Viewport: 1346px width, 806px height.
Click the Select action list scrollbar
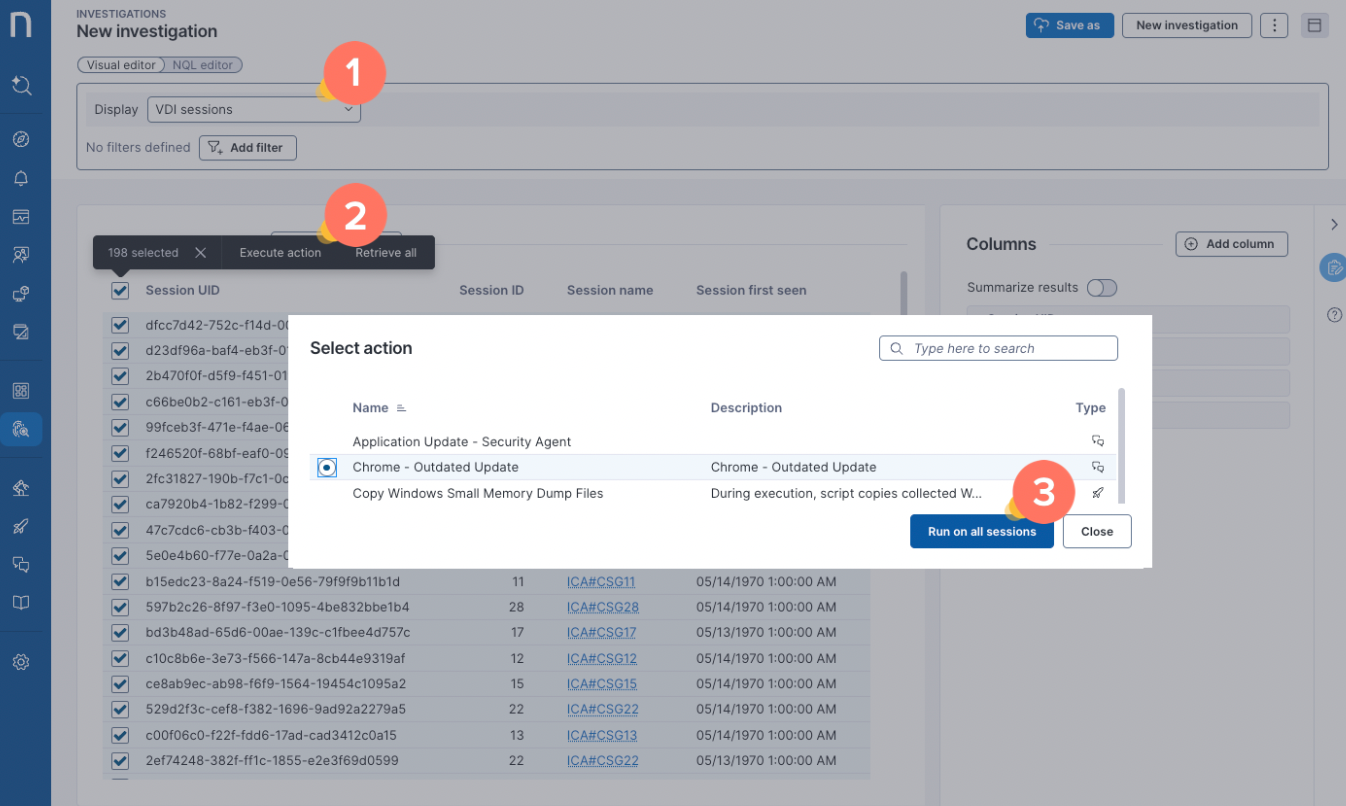(x=1121, y=445)
